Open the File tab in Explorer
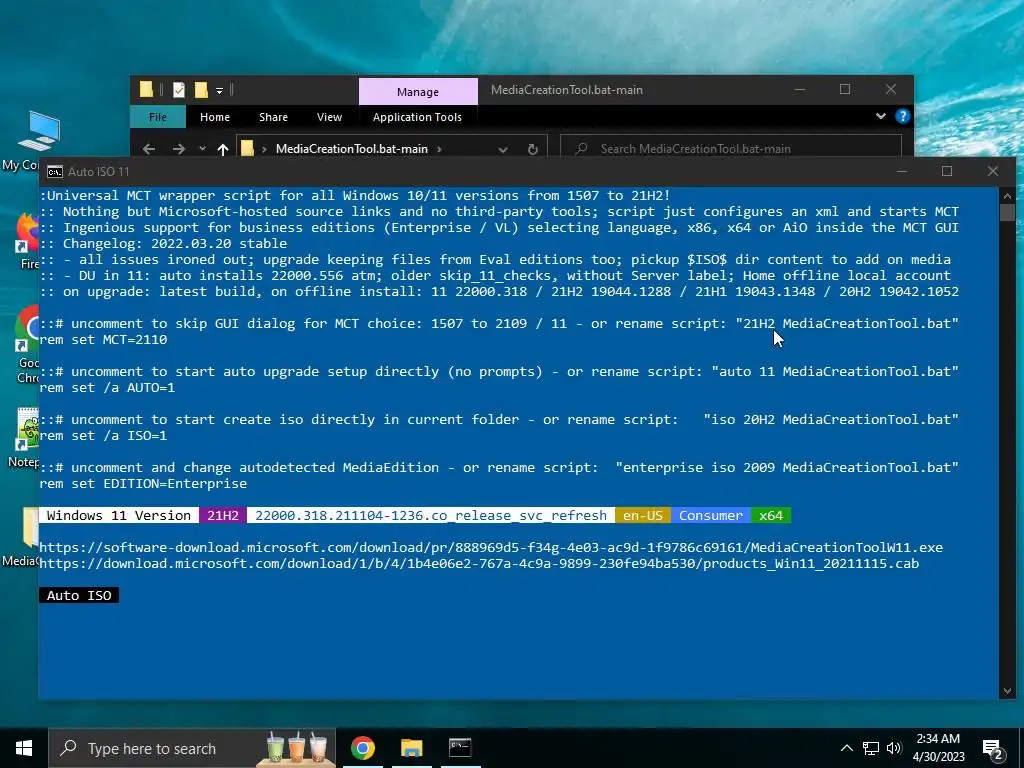The width and height of the screenshot is (1024, 768). (x=157, y=117)
